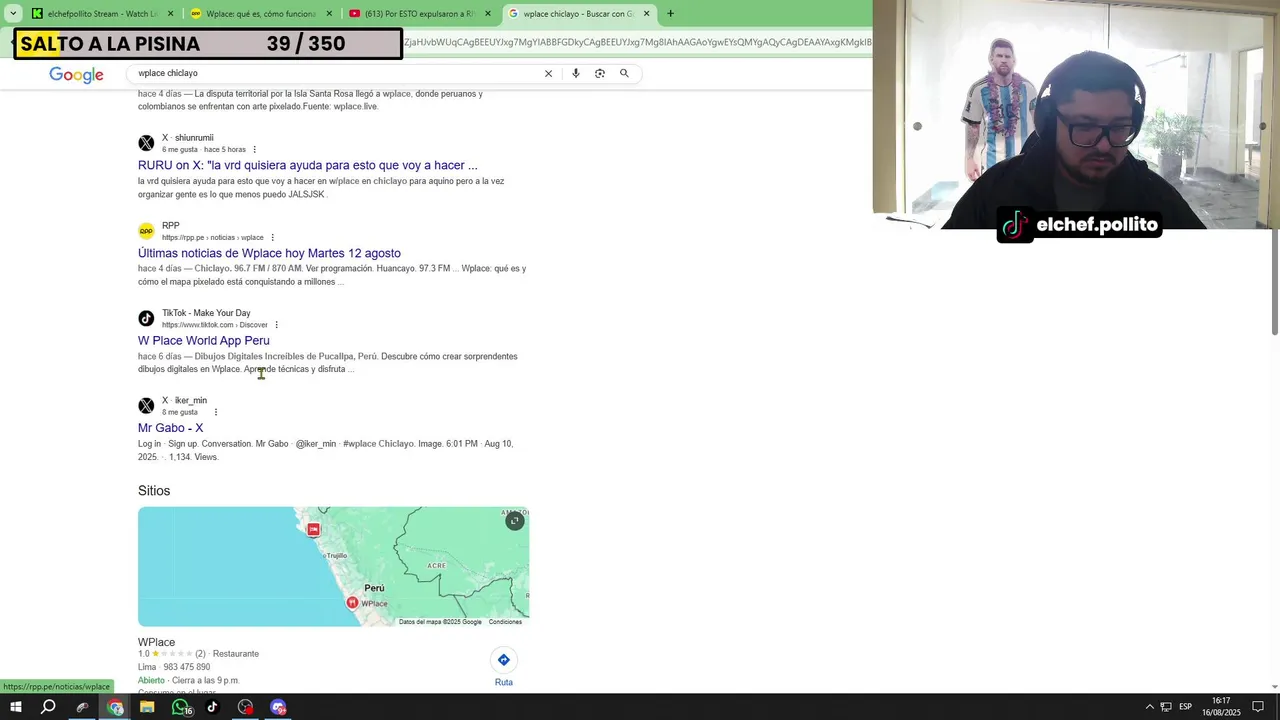This screenshot has width=1280, height=720.
Task: Open Windows taskbar search
Action: [x=48, y=707]
